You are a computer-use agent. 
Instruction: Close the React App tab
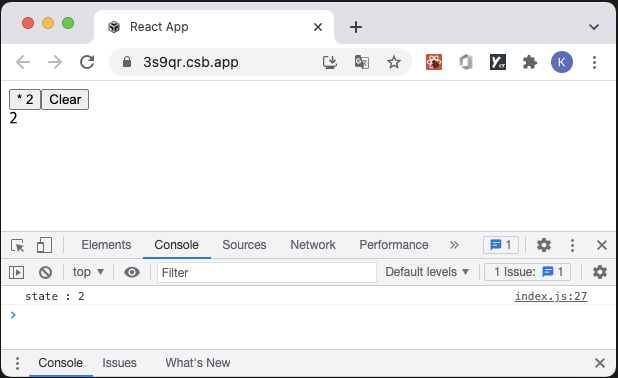coord(318,27)
